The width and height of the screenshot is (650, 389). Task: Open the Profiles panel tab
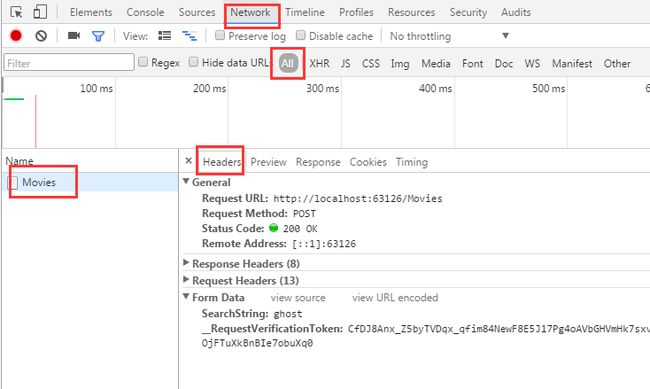[x=356, y=12]
